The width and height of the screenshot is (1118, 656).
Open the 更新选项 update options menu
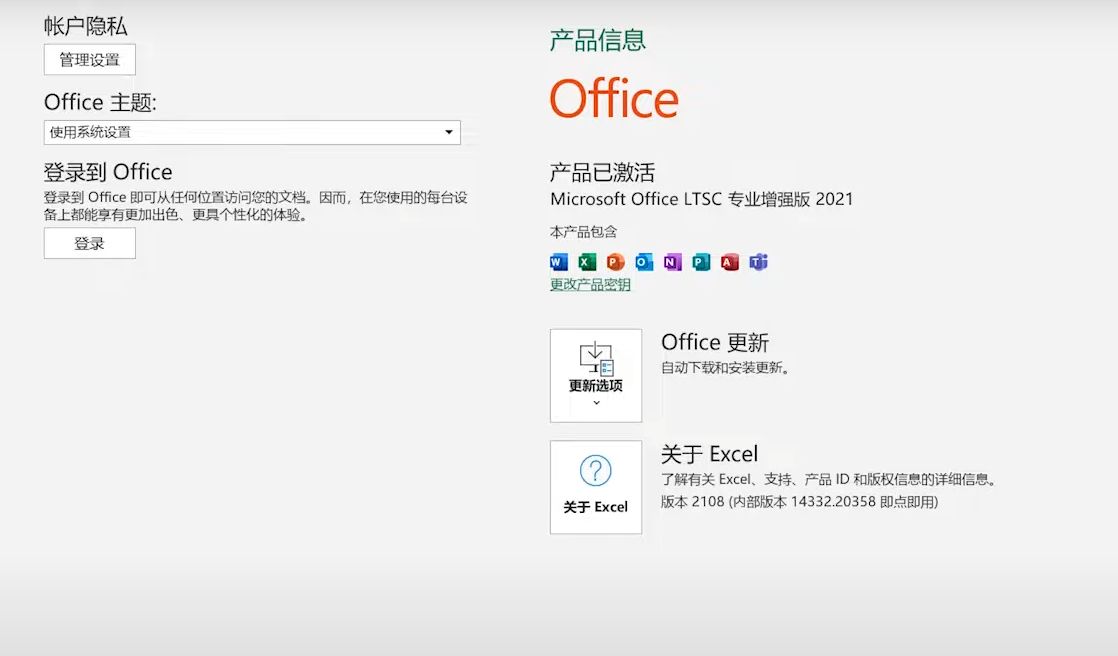click(x=596, y=376)
